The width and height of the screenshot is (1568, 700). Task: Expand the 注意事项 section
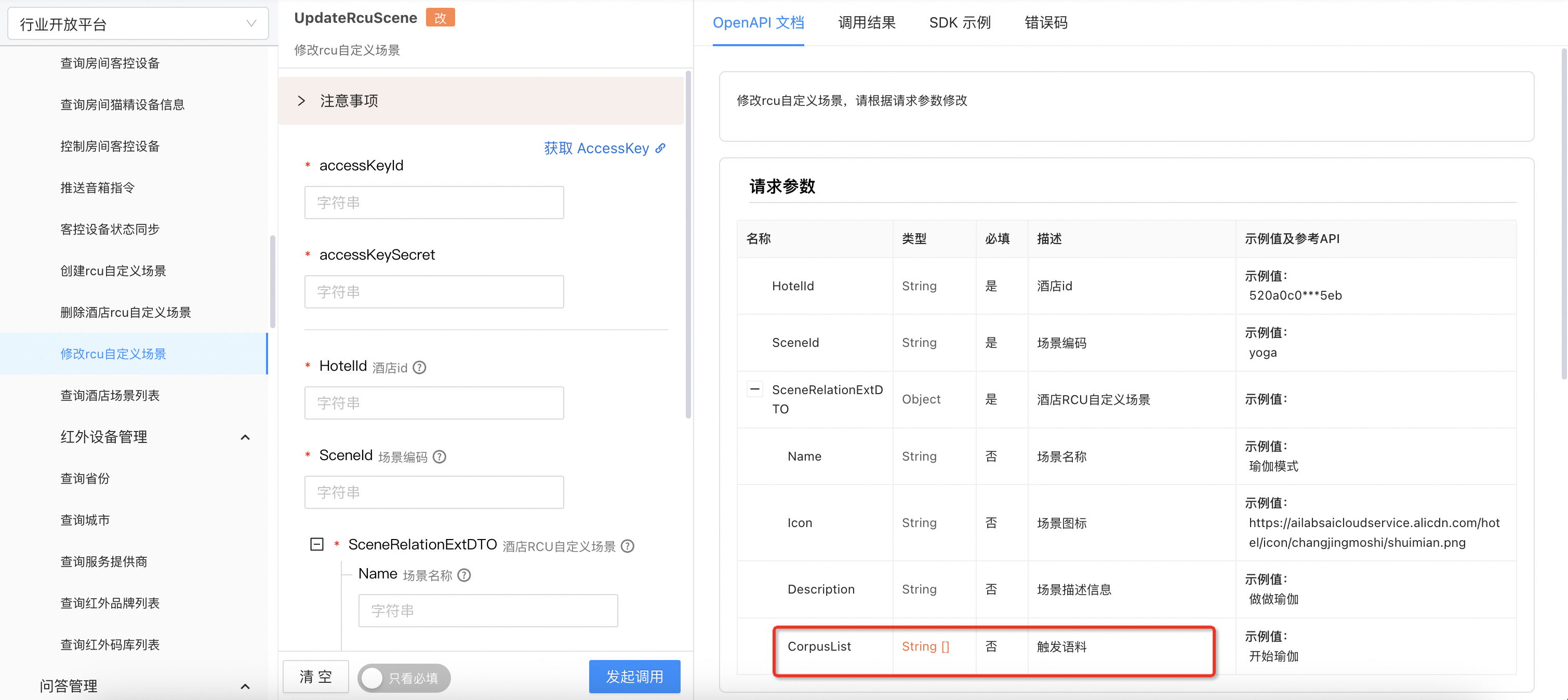pyautogui.click(x=301, y=101)
